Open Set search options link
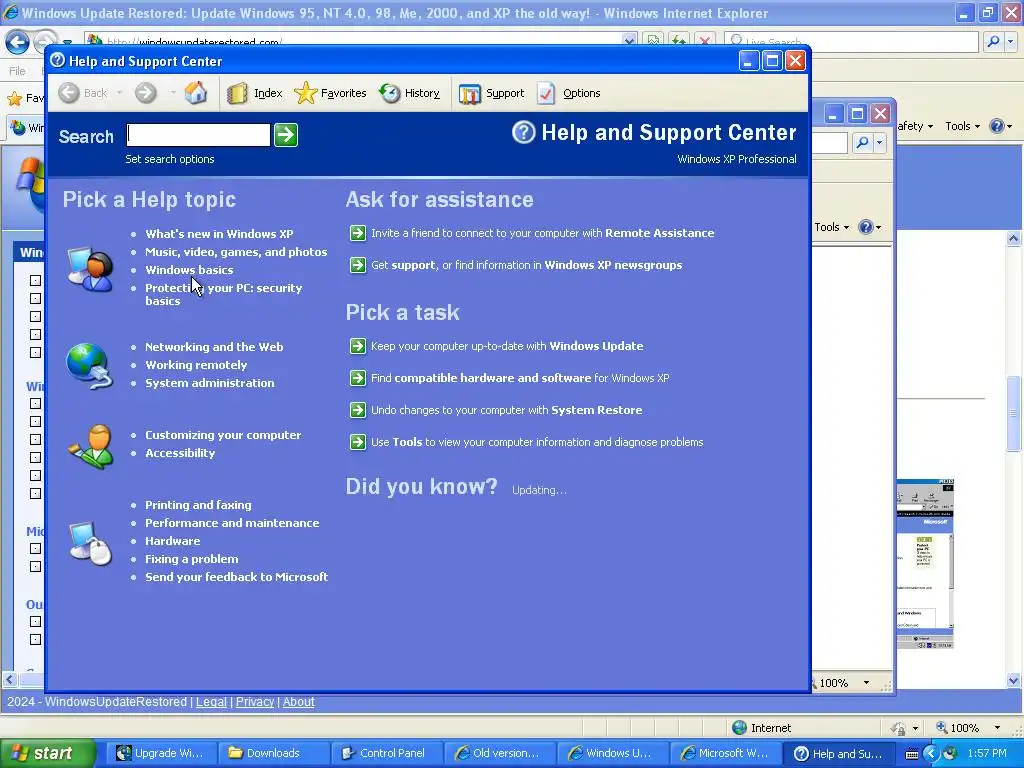This screenshot has width=1024, height=768. [x=170, y=159]
